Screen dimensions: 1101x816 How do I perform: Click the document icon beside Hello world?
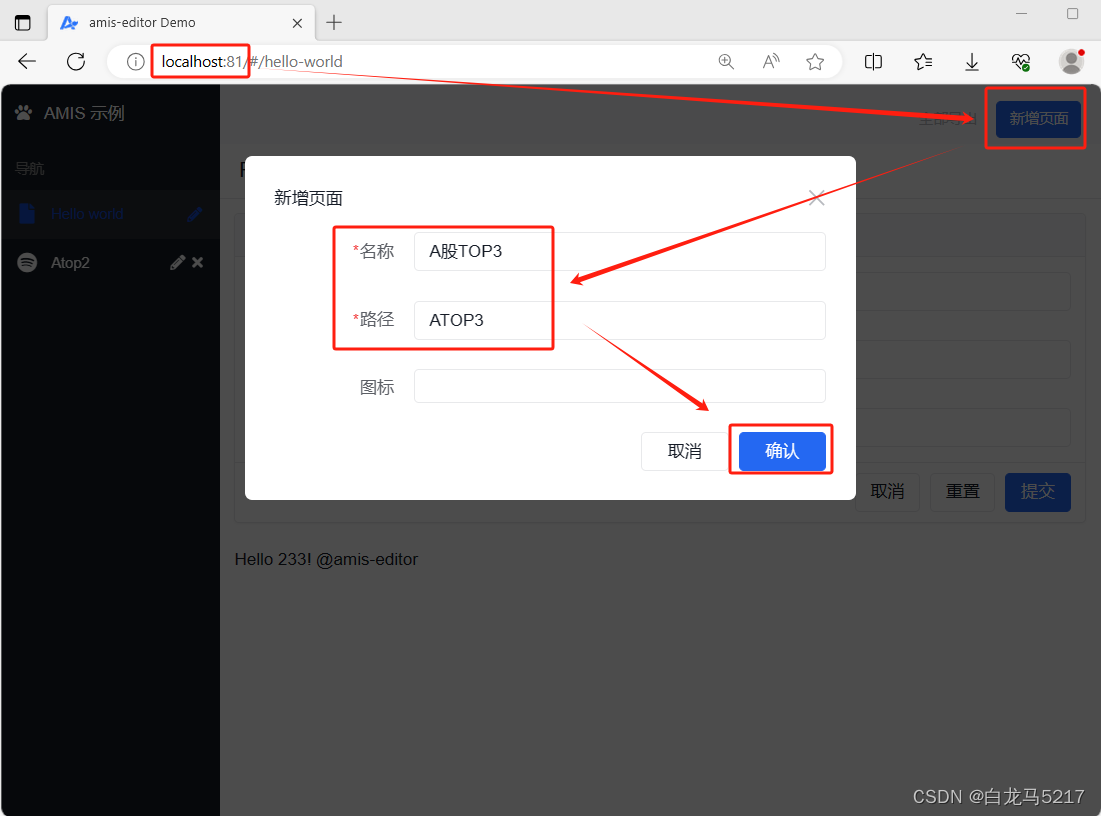(25, 213)
